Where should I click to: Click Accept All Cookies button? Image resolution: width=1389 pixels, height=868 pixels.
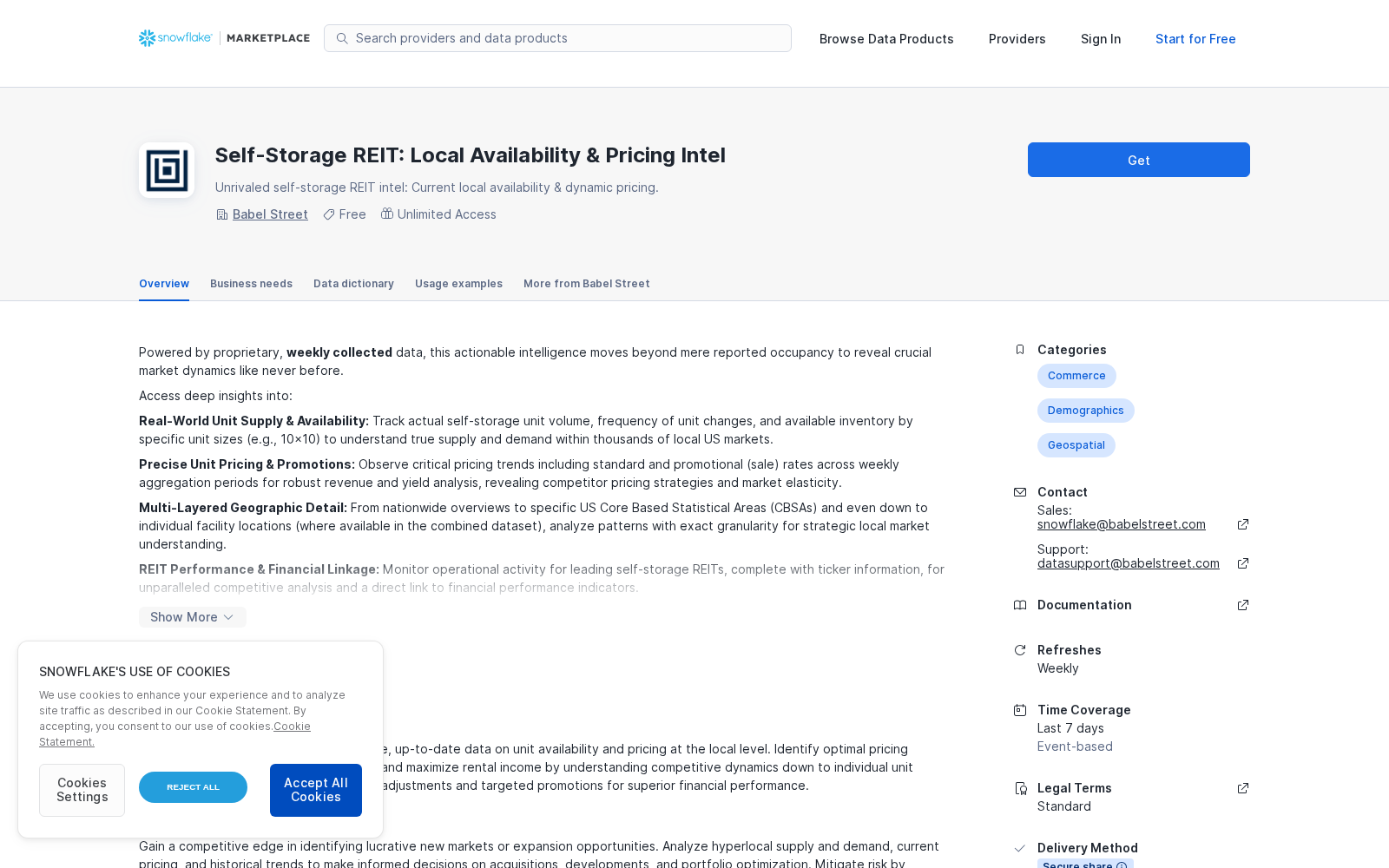[x=316, y=790]
